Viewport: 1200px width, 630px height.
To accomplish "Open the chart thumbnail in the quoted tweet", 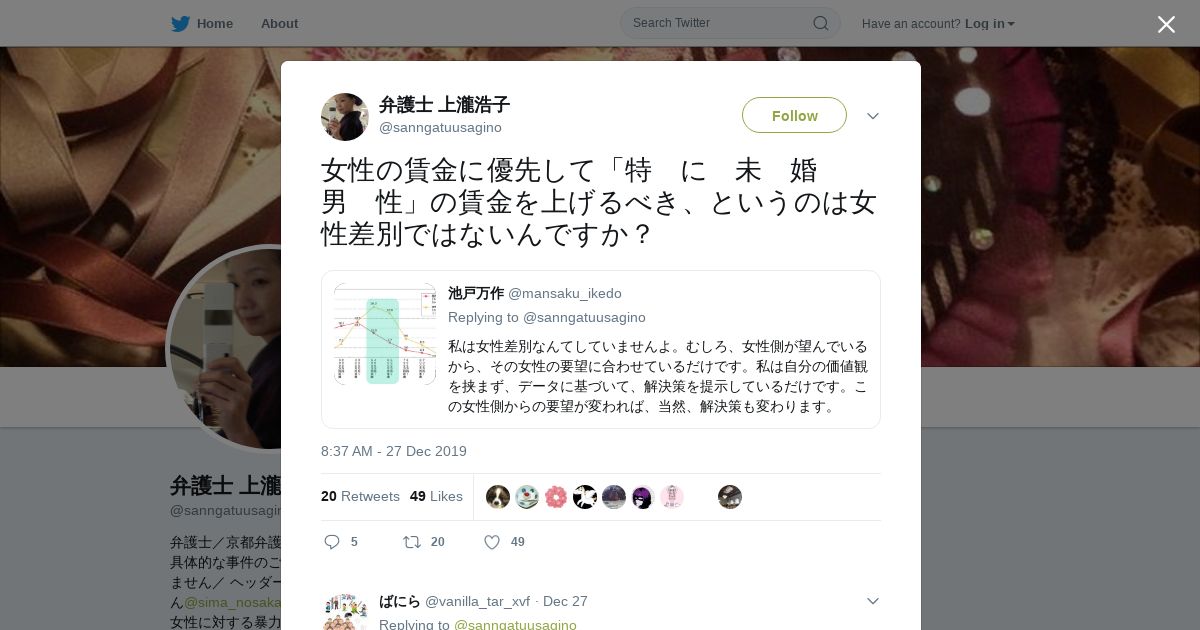I will point(385,334).
